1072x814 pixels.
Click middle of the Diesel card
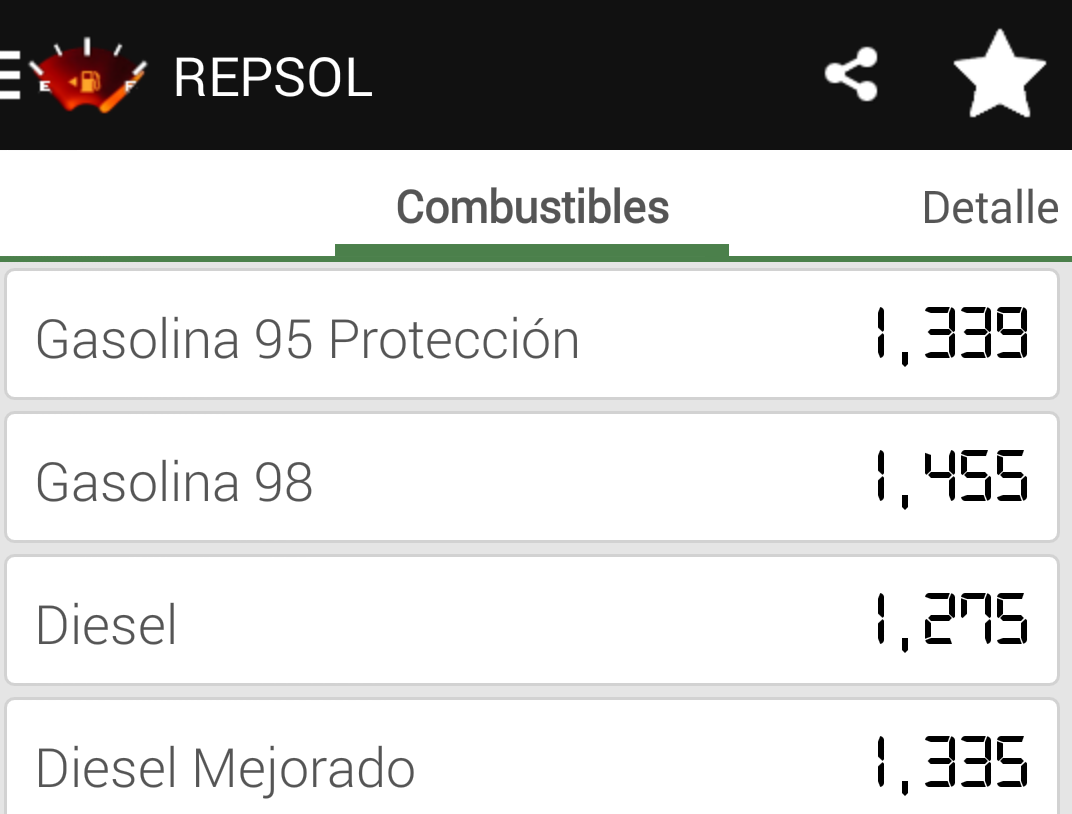[x=532, y=621]
